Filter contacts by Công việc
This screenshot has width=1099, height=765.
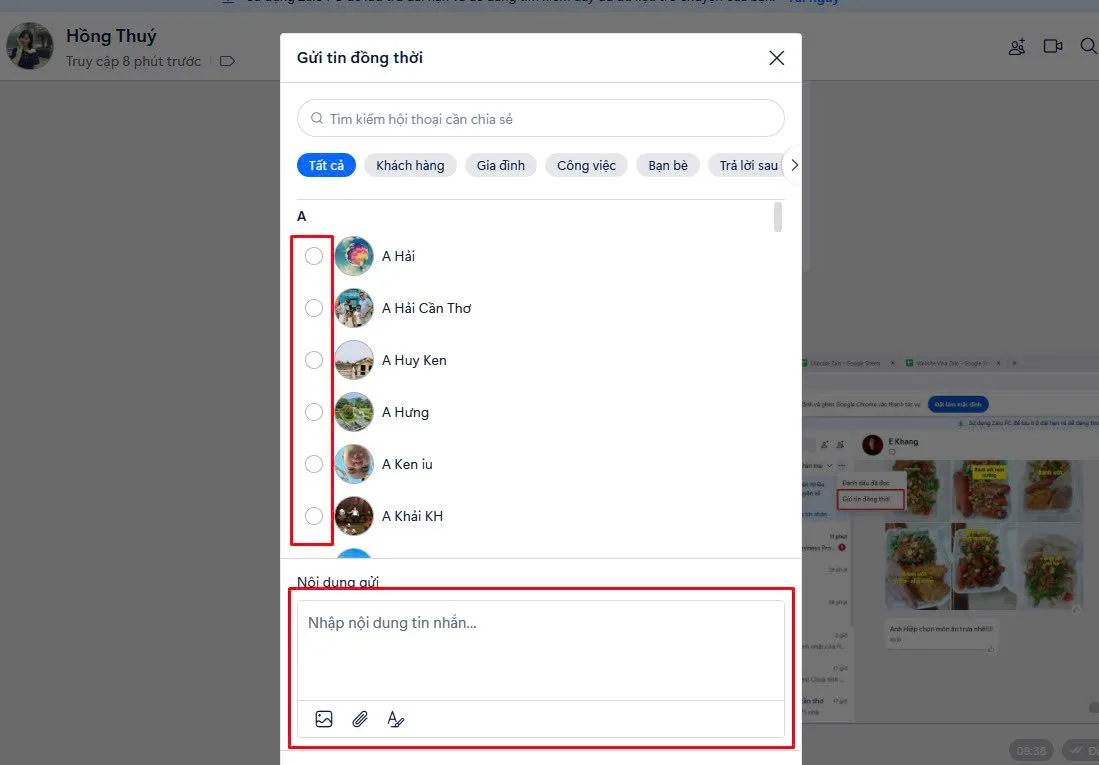point(586,165)
